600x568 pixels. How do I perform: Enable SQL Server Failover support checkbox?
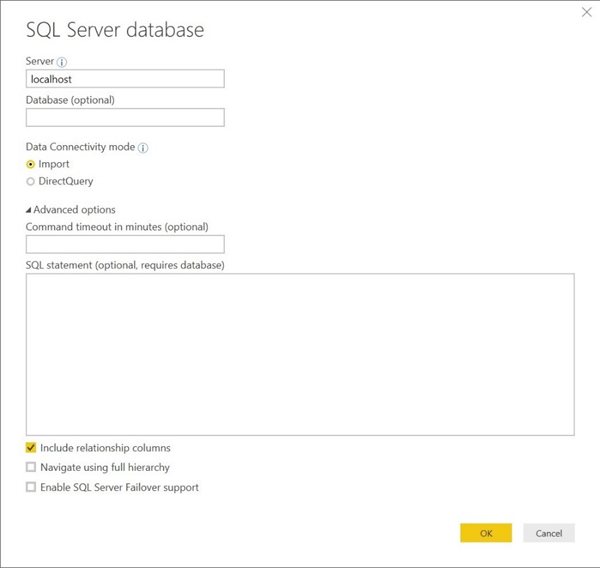[x=31, y=487]
